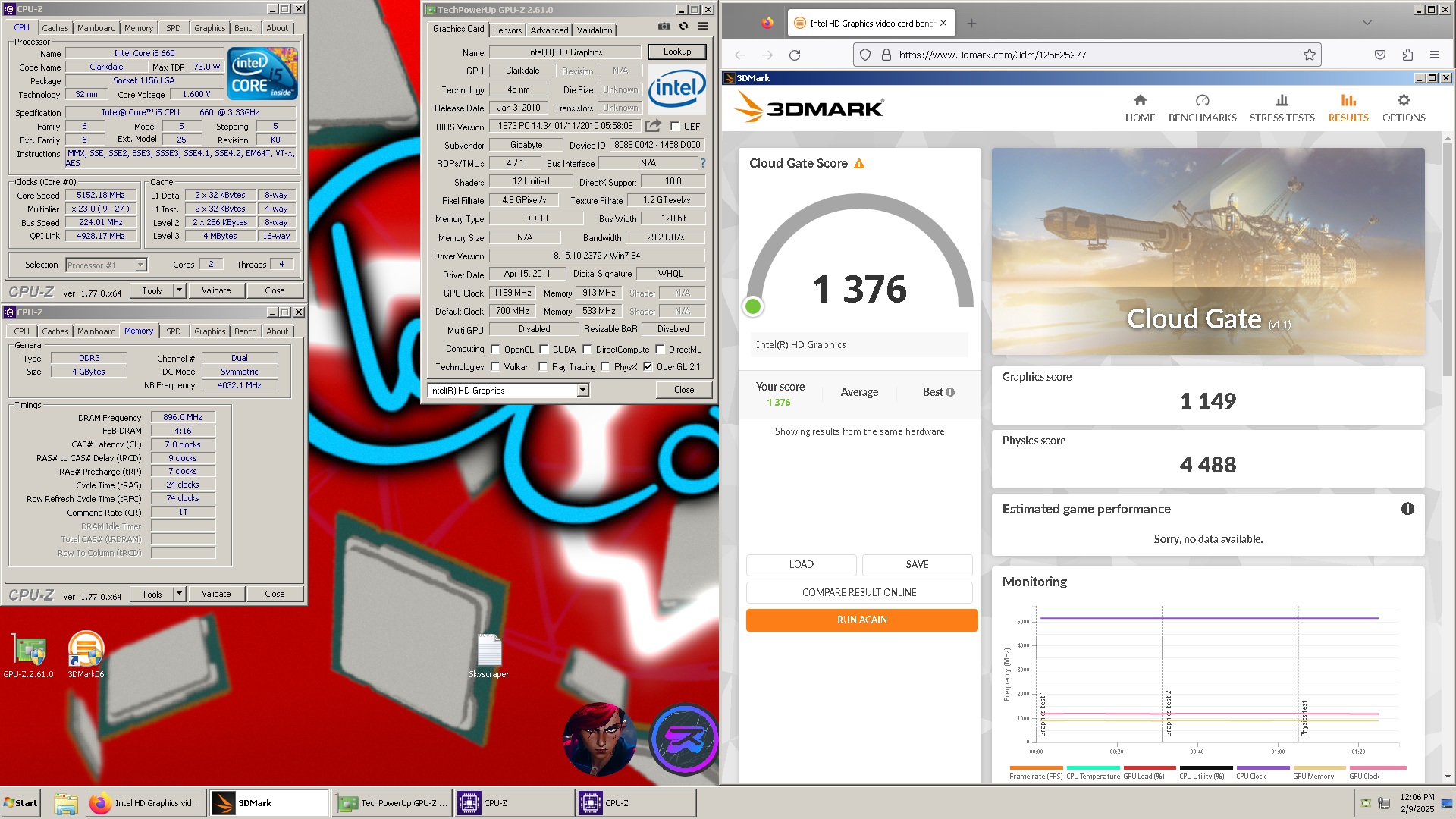Image resolution: width=1456 pixels, height=819 pixels.
Task: Toggle the DirectML checkbox
Action: coord(660,350)
